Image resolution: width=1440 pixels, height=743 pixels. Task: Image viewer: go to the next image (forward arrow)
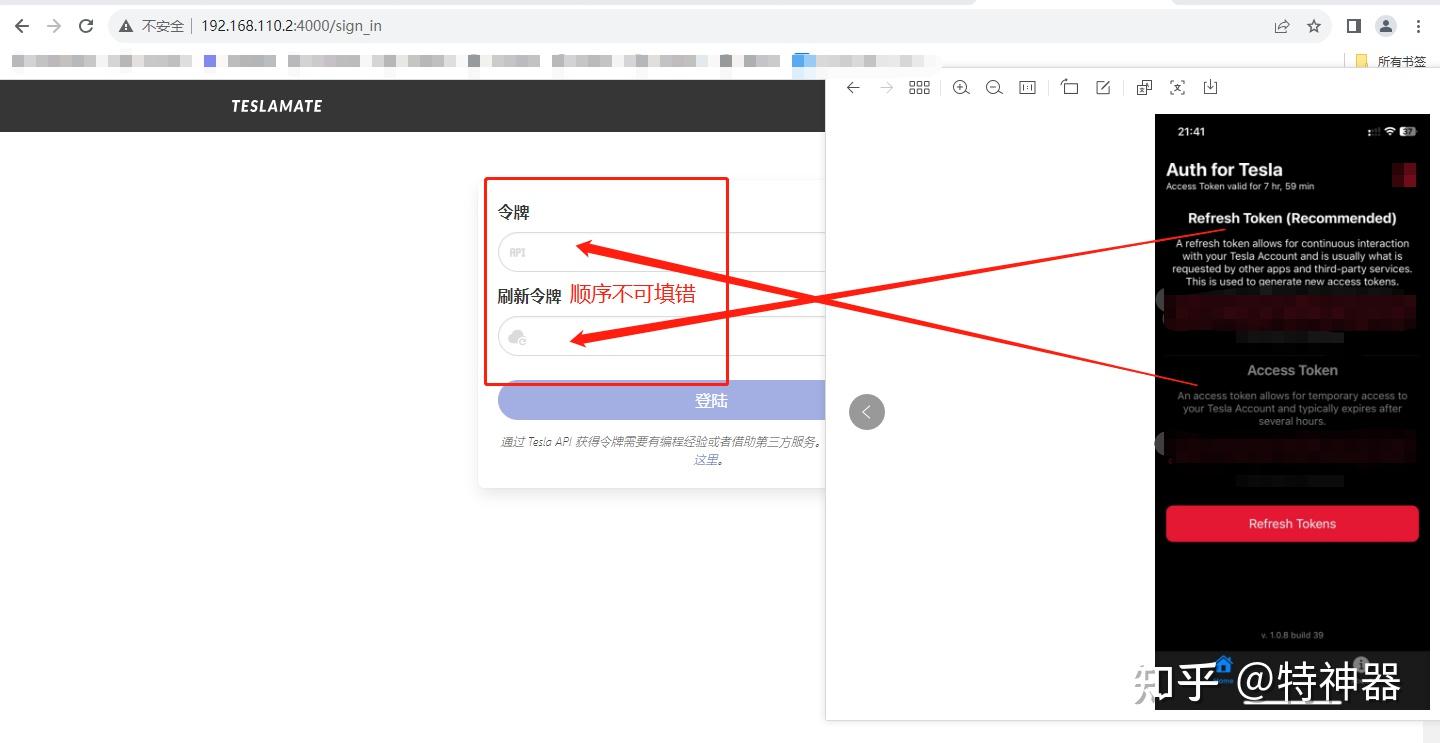tap(886, 88)
